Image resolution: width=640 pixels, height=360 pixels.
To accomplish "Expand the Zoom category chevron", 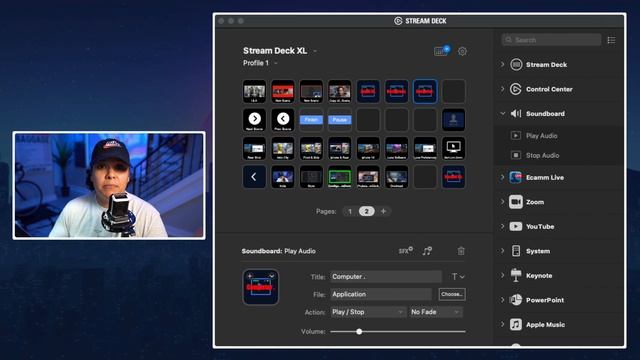I will (x=502, y=202).
